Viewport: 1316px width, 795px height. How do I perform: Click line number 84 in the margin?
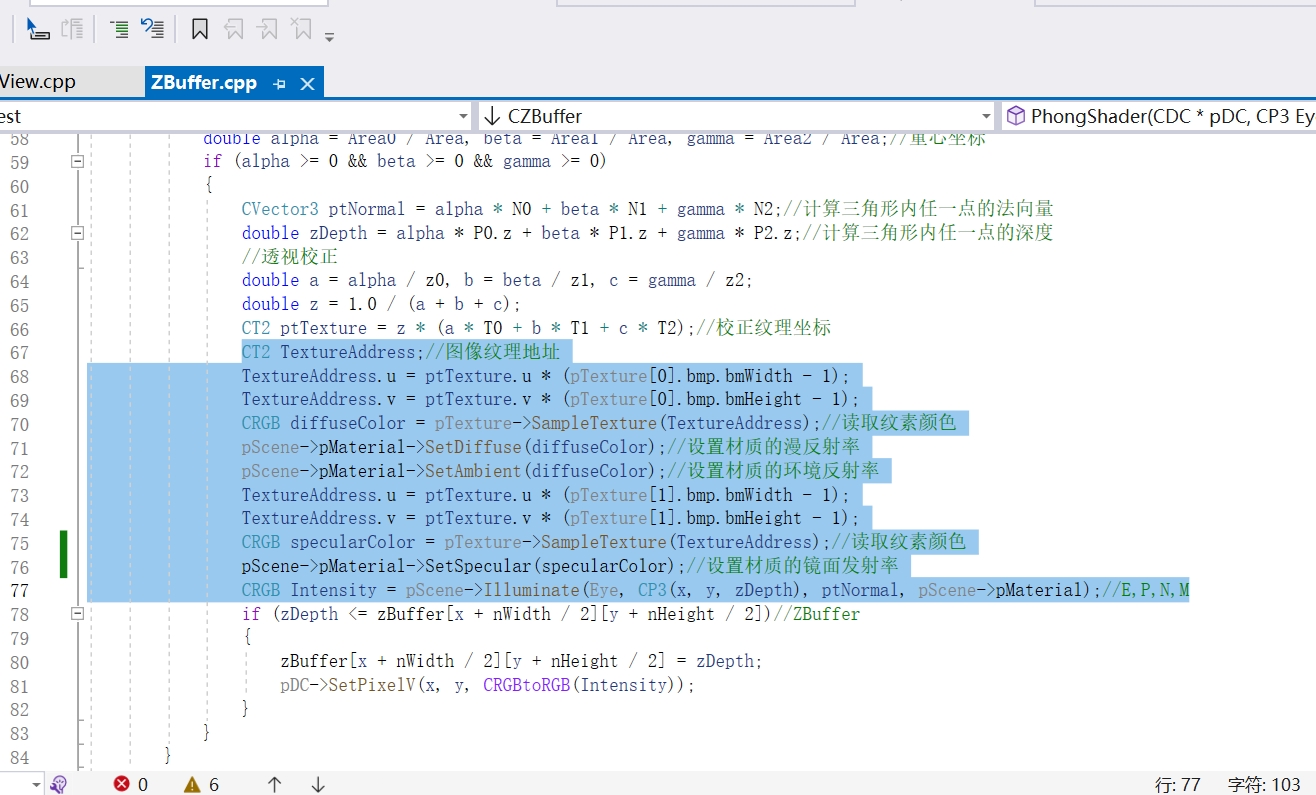click(20, 756)
